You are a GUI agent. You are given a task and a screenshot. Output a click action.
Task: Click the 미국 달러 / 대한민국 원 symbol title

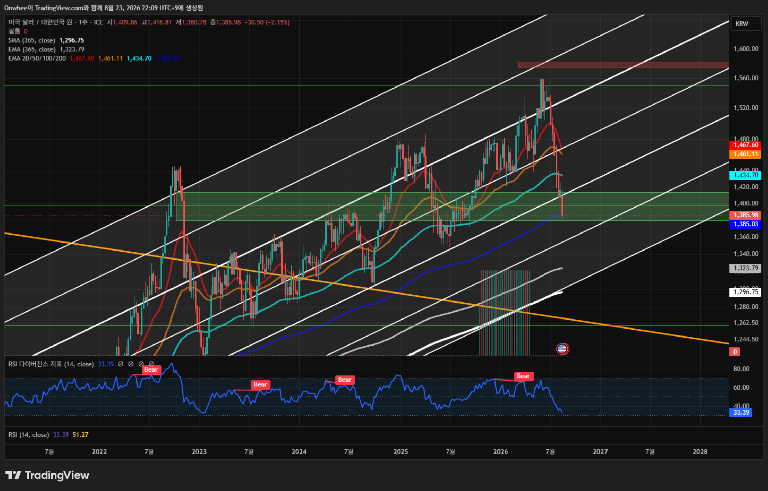(41, 23)
